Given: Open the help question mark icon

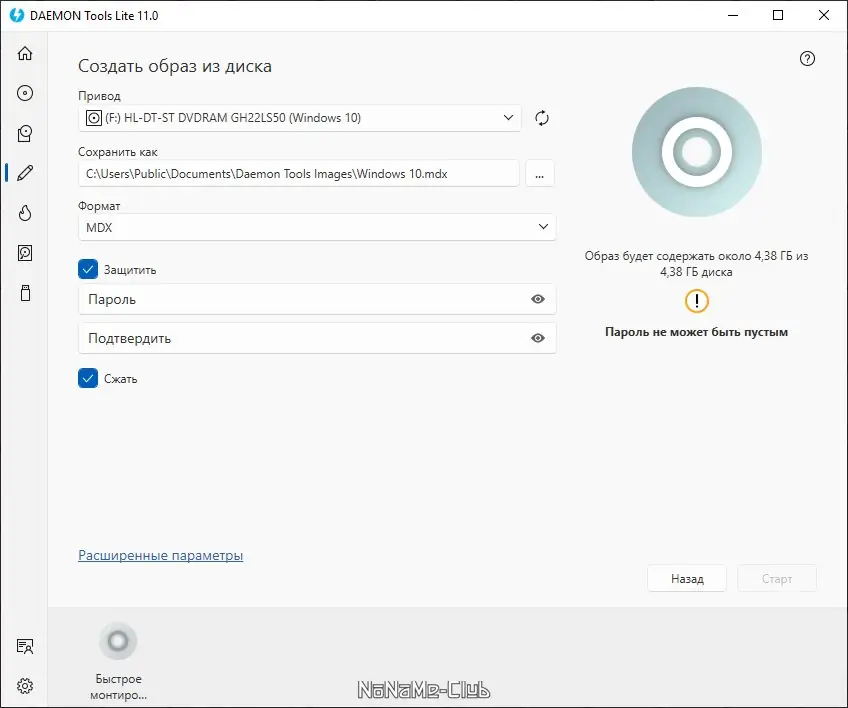Looking at the screenshot, I should pyautogui.click(x=807, y=58).
